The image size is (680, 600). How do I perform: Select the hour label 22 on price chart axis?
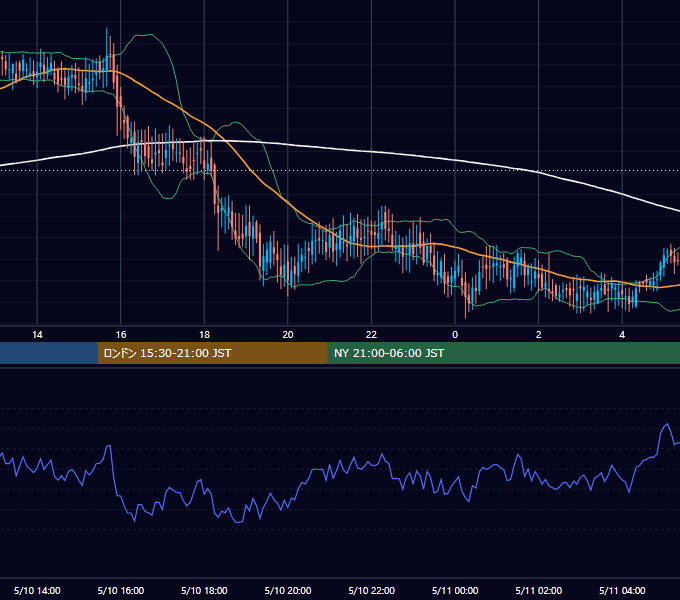371,335
